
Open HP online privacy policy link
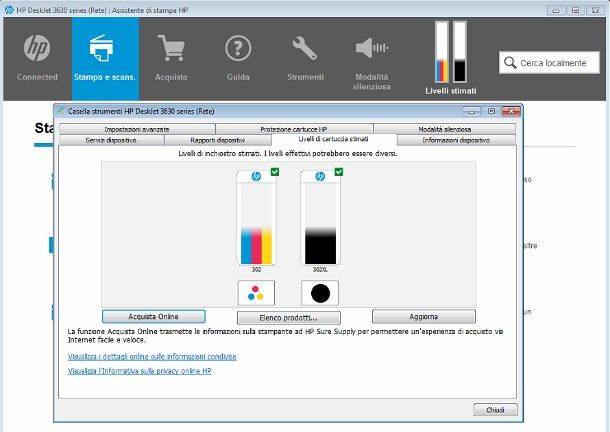[x=140, y=371]
